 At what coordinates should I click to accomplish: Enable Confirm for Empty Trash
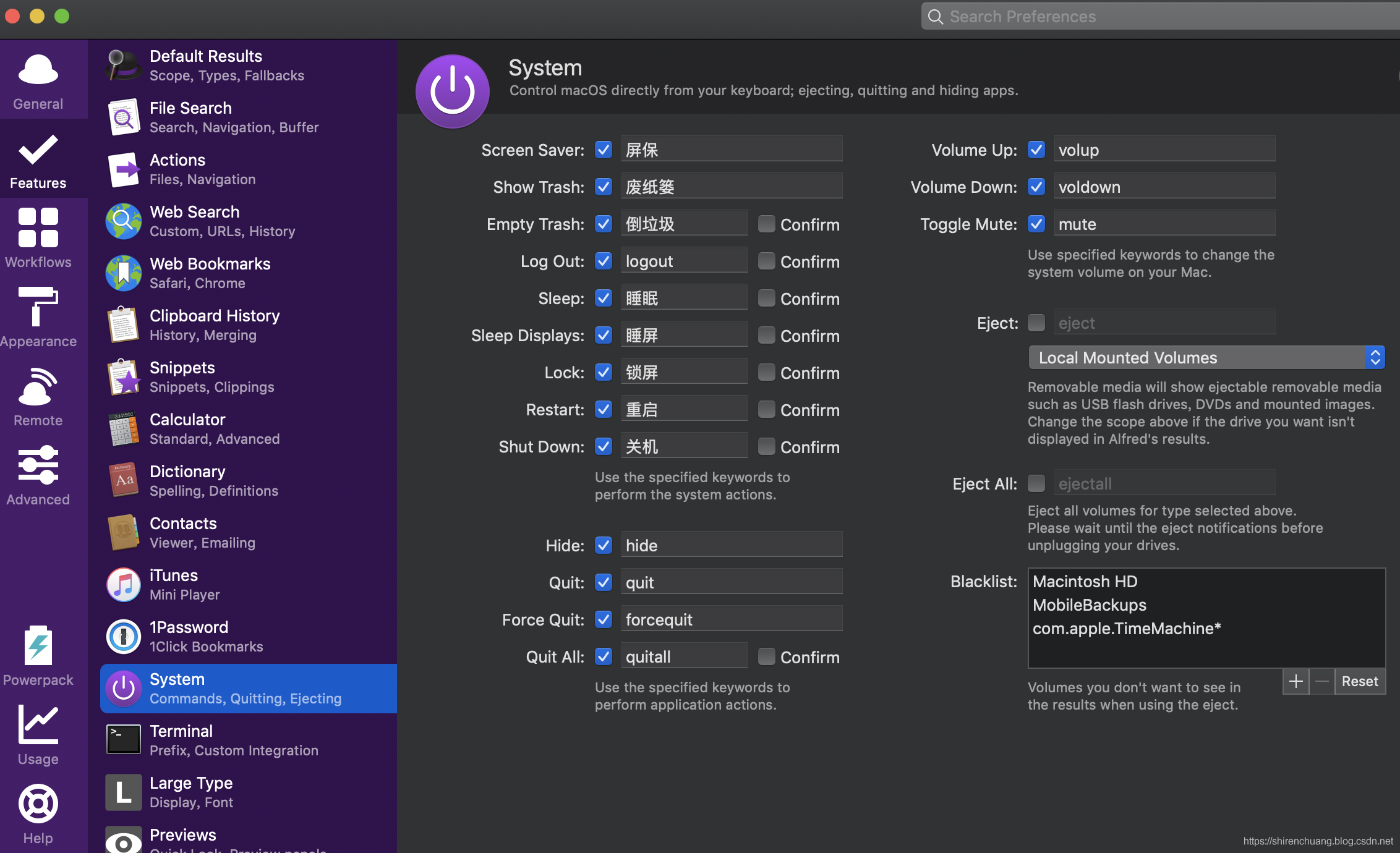coord(767,224)
